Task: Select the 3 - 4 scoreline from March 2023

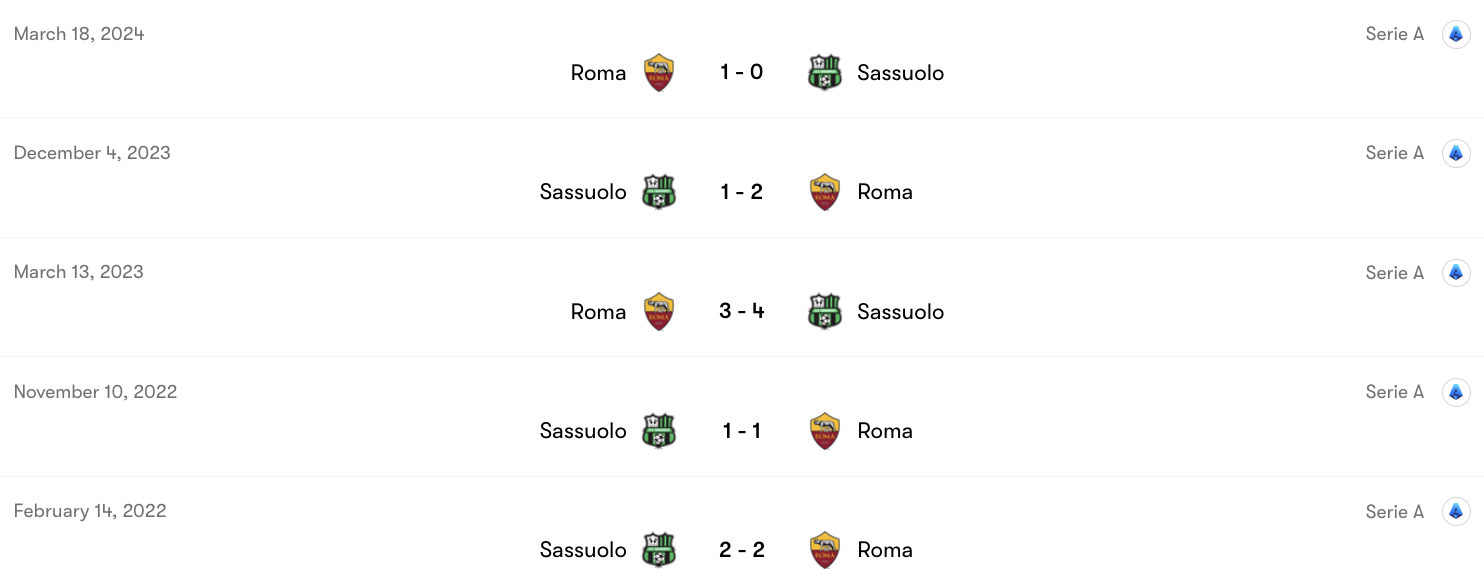Action: pyautogui.click(x=742, y=311)
